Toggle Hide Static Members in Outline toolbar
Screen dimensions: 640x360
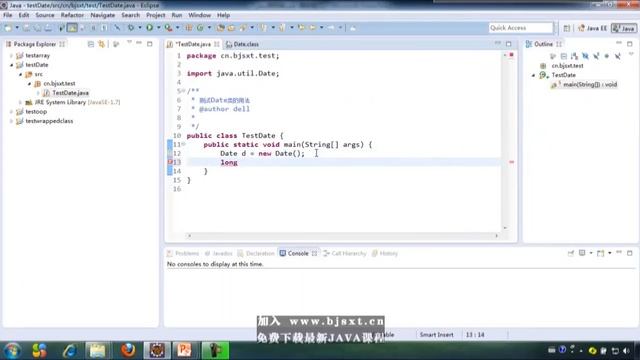pos(596,56)
